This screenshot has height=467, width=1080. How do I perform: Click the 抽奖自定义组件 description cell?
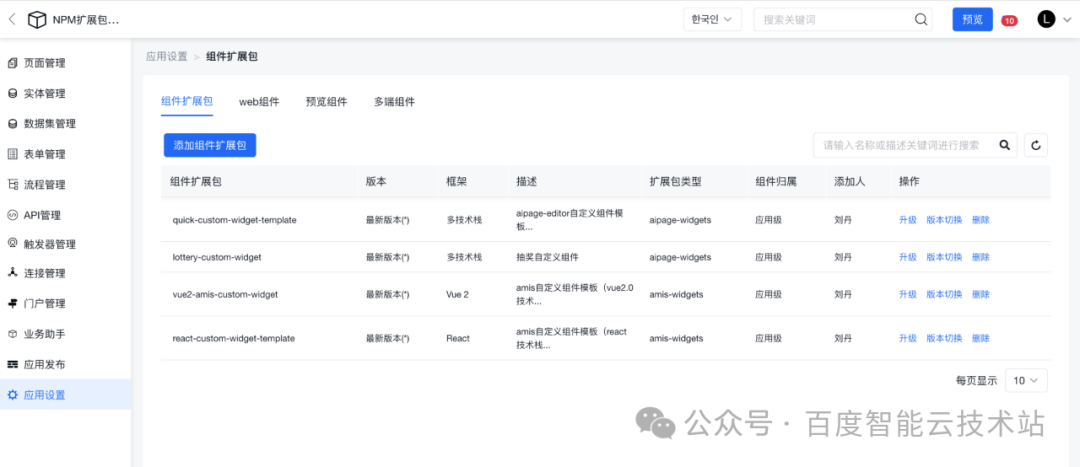click(x=547, y=257)
